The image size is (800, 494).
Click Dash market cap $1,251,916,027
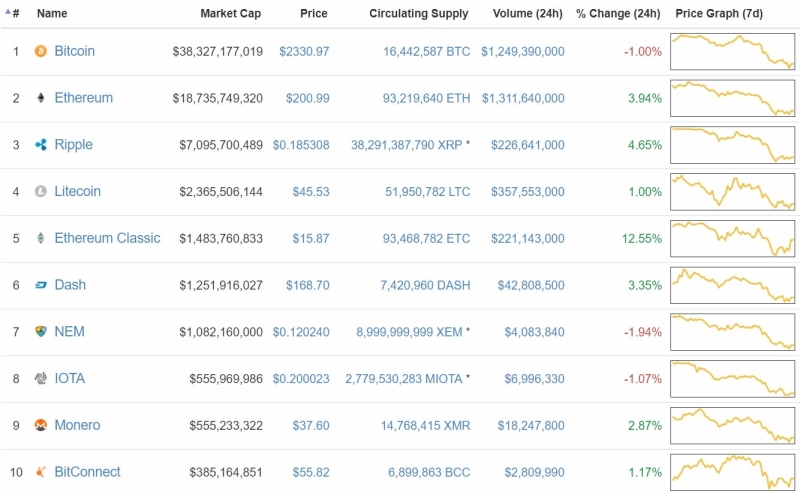click(221, 285)
